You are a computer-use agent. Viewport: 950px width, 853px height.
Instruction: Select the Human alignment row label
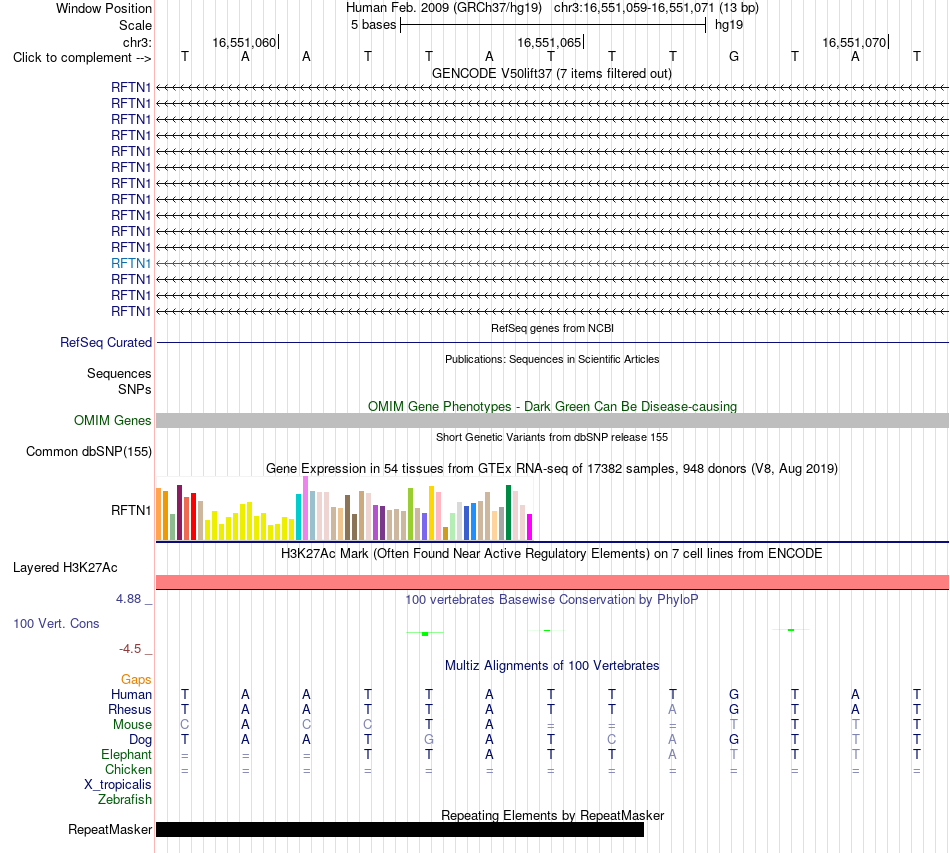pos(131,694)
